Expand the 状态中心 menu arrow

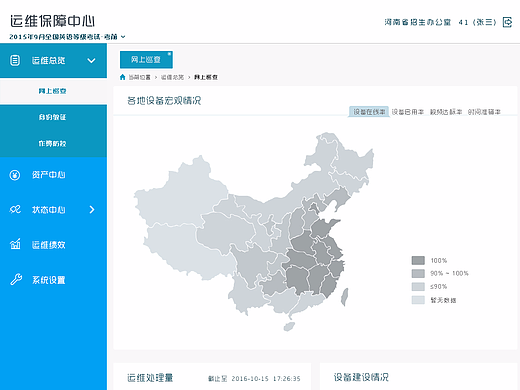click(92, 209)
